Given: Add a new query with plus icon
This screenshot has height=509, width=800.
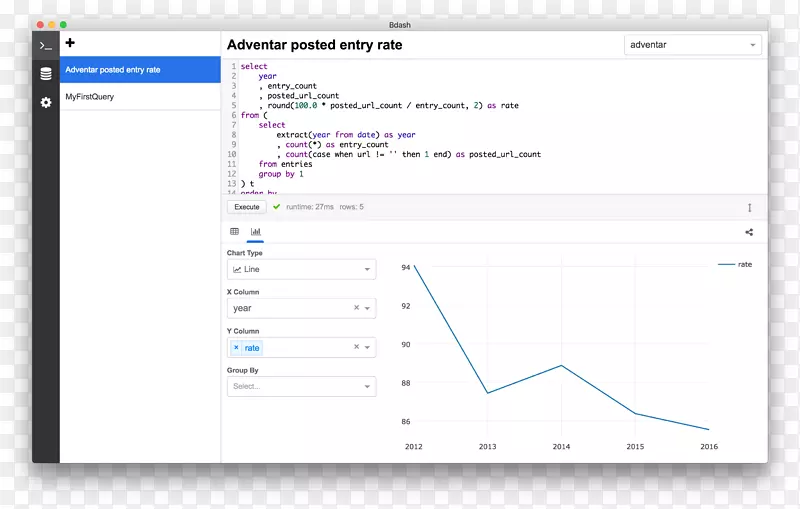Looking at the screenshot, I should [x=70, y=43].
